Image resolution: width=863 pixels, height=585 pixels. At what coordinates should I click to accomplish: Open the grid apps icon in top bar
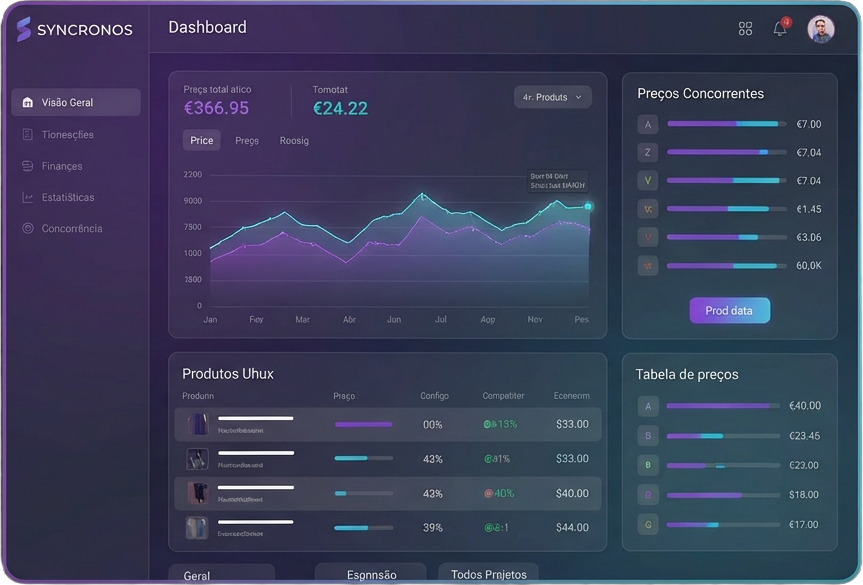745,28
